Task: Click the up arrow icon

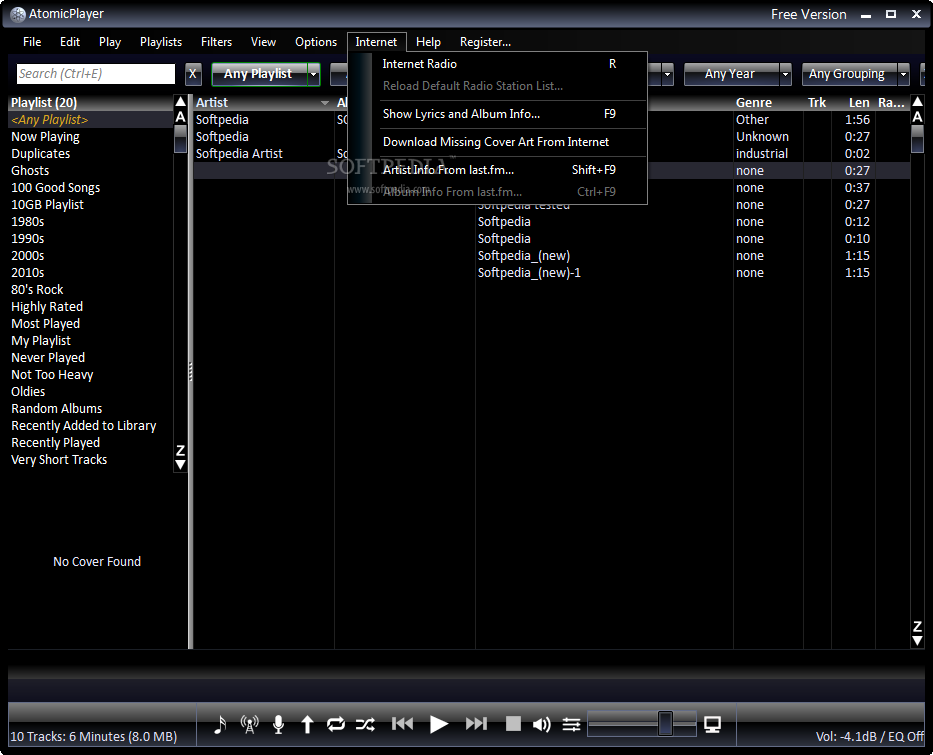Action: [307, 724]
